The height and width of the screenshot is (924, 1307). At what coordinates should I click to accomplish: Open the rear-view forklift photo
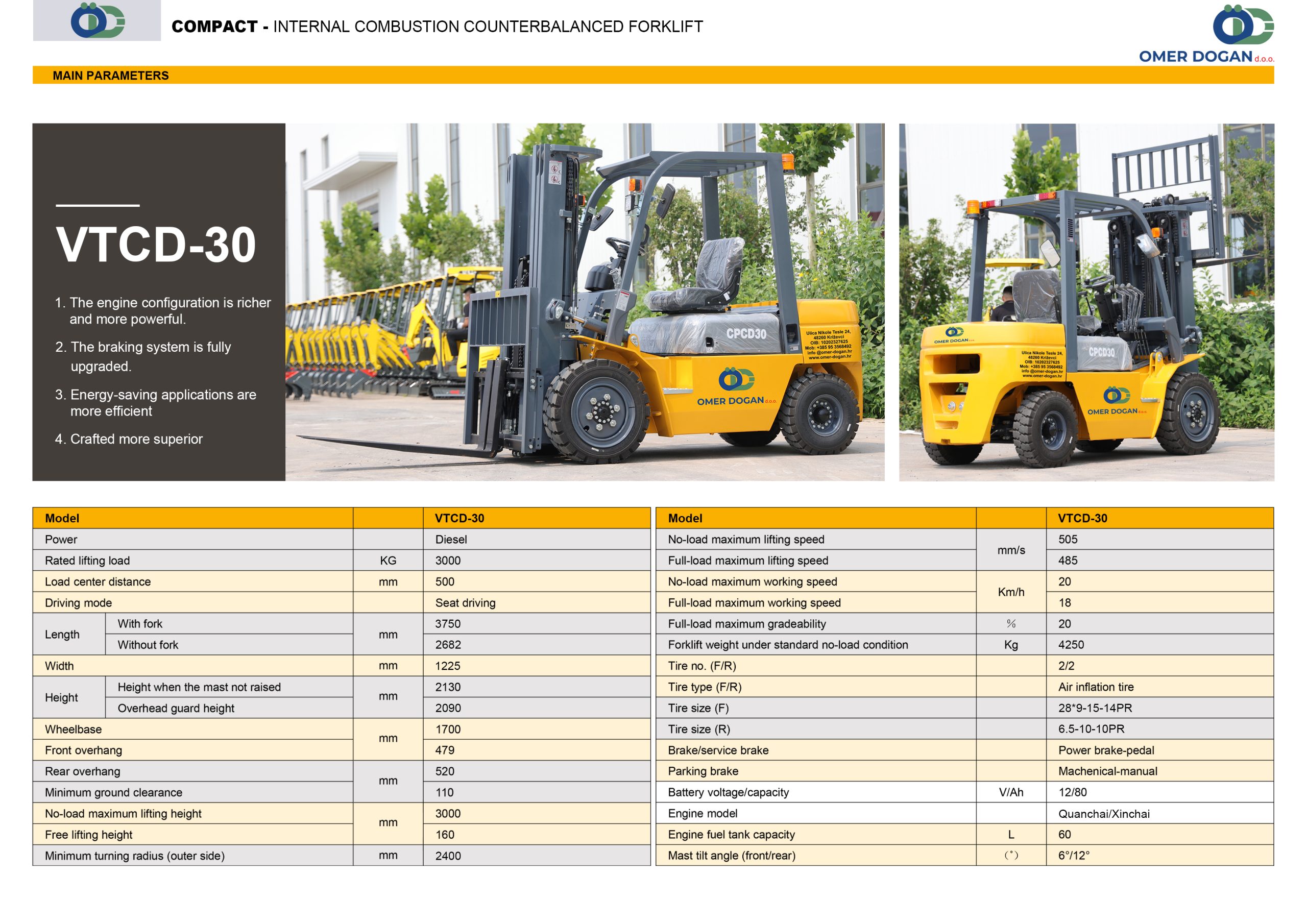pyautogui.click(x=1086, y=302)
